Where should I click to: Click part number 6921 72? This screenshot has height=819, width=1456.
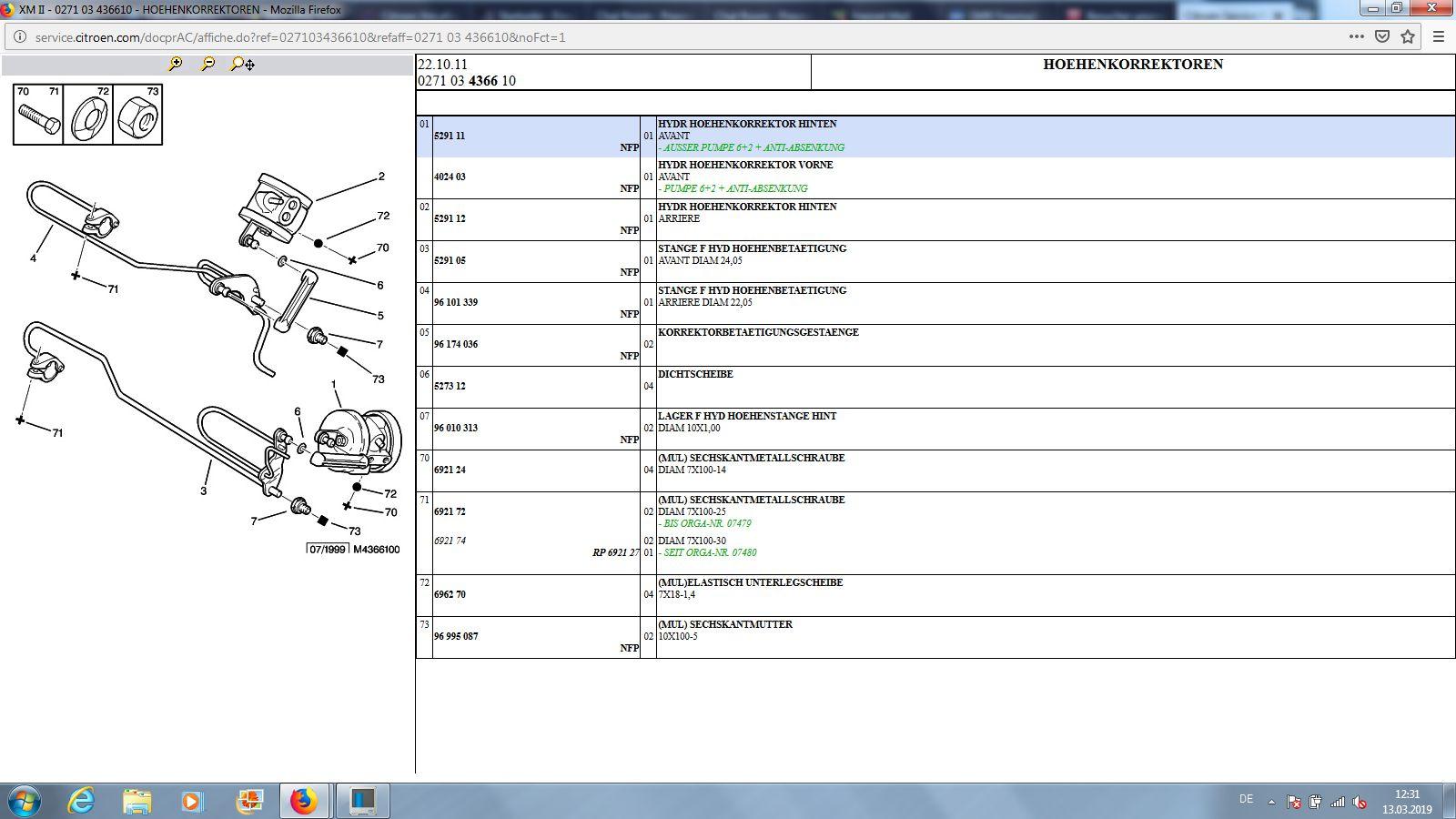pos(450,511)
